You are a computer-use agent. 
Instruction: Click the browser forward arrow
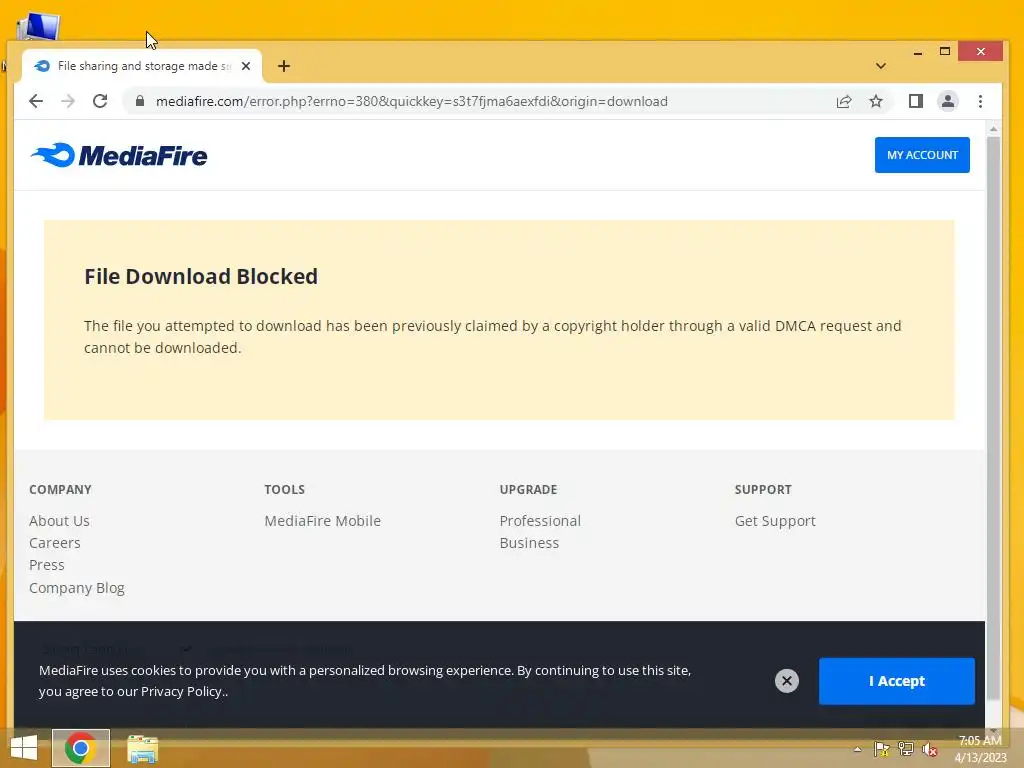(x=68, y=101)
